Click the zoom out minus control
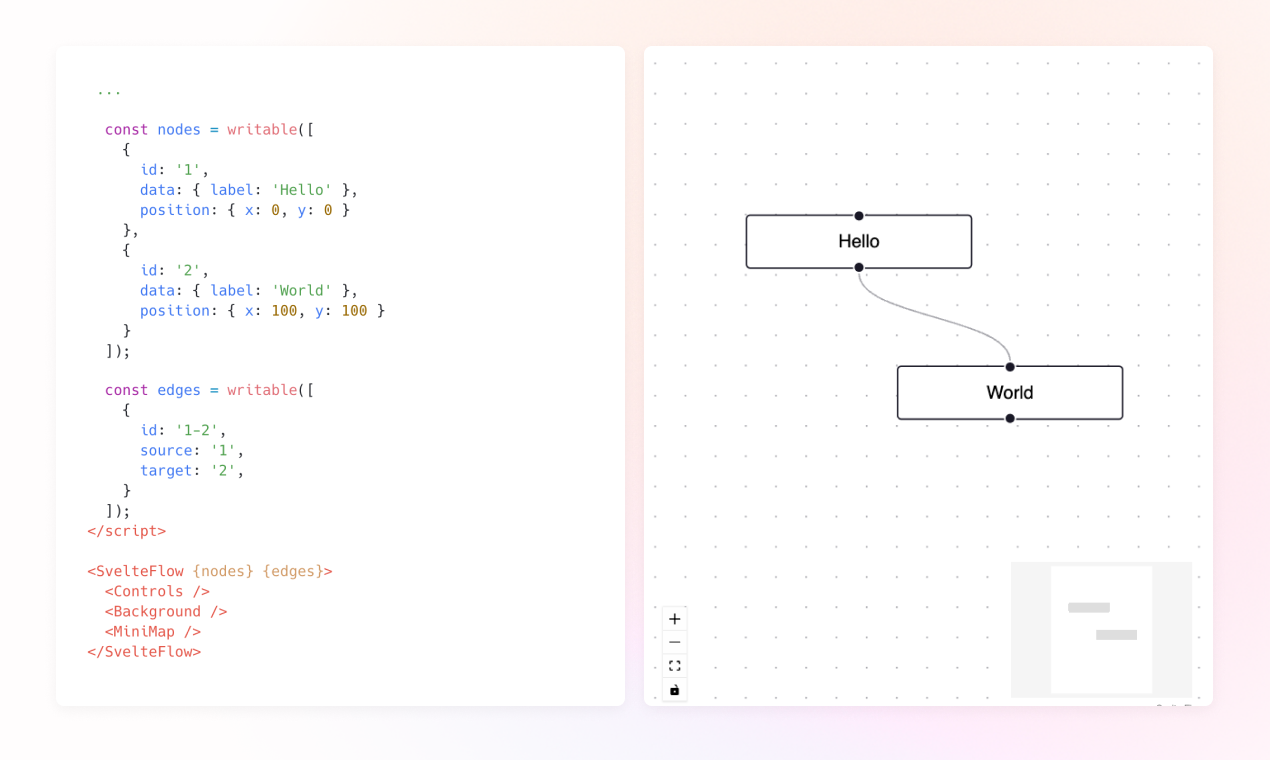Image resolution: width=1270 pixels, height=760 pixels. coord(675,642)
